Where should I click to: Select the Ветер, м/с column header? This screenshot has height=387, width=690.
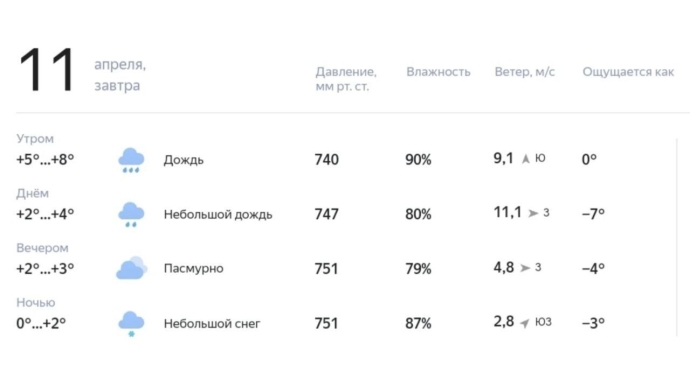pyautogui.click(x=525, y=72)
